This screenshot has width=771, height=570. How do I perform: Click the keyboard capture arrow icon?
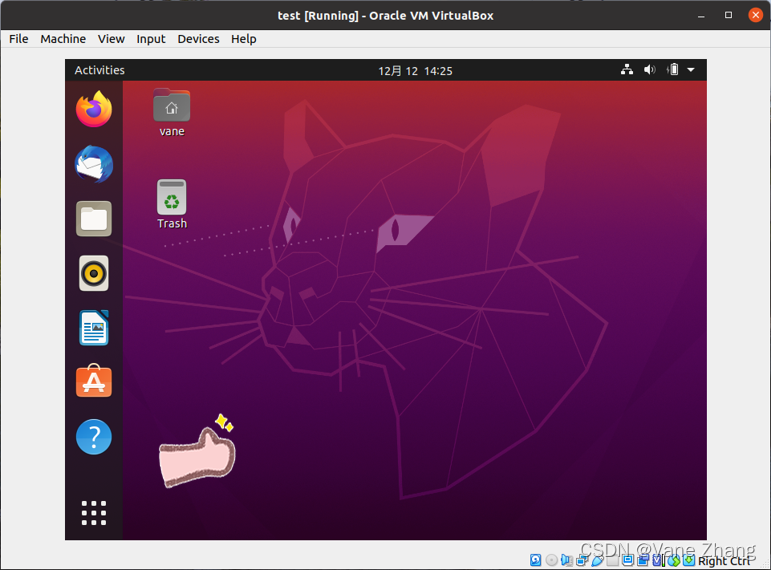coord(689,560)
